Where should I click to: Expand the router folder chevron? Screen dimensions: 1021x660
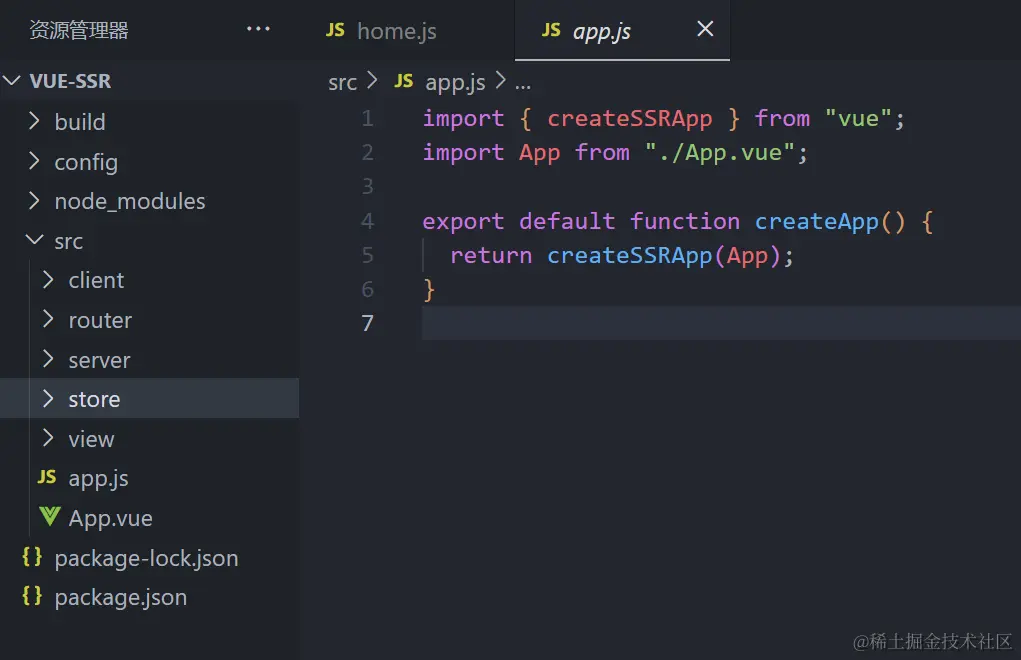tap(48, 320)
